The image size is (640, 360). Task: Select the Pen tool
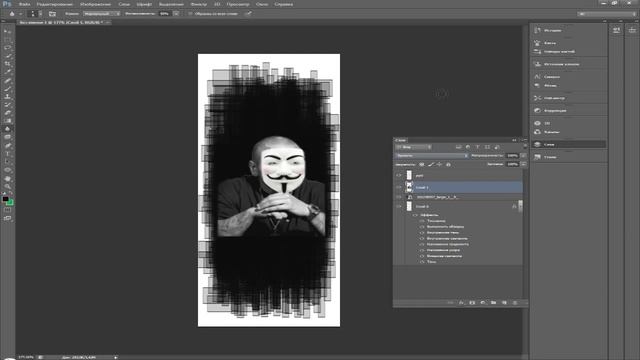(x=7, y=146)
